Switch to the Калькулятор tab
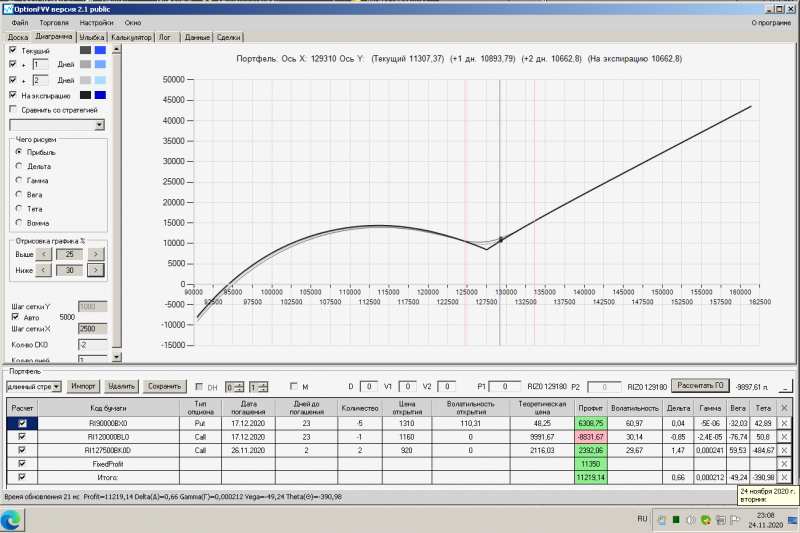 [131, 37]
